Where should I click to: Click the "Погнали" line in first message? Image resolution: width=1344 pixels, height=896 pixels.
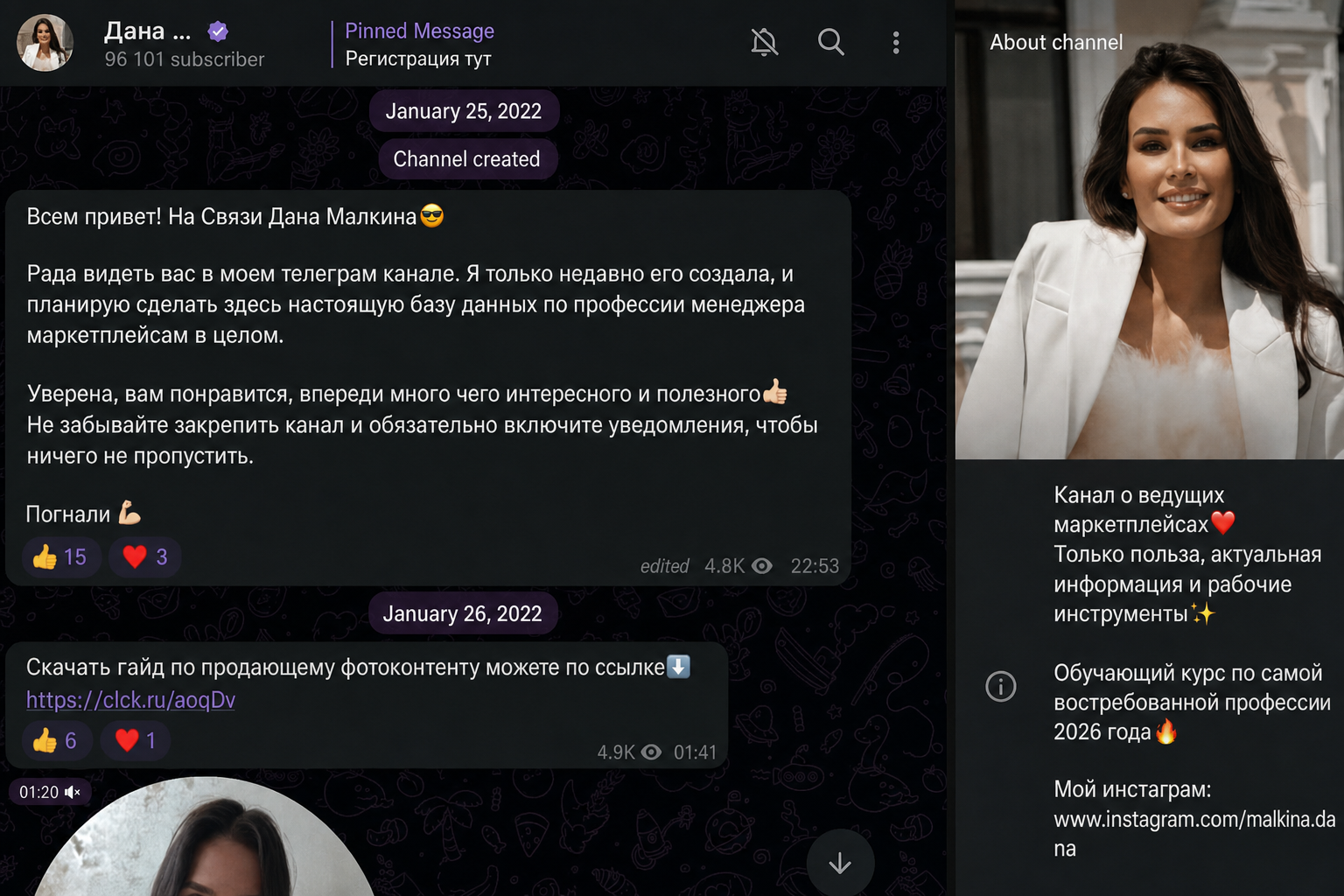[x=68, y=514]
